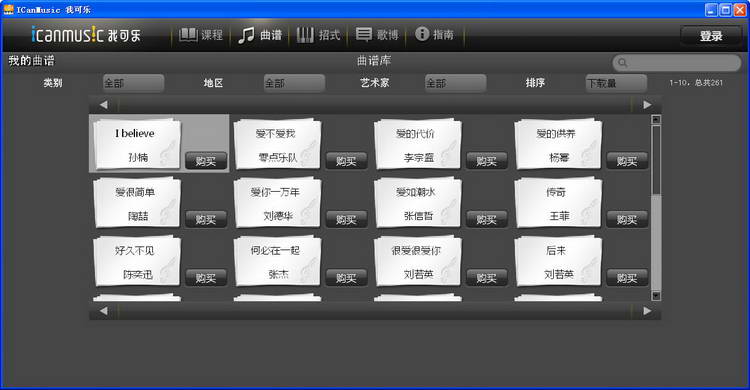Click the 登录 login button
Image resolution: width=750 pixels, height=390 pixels.
(710, 36)
